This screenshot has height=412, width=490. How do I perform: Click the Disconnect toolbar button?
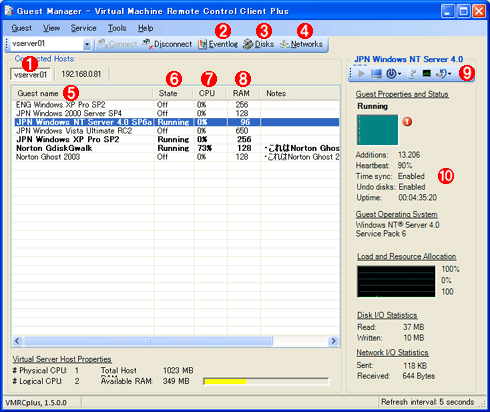[167, 44]
